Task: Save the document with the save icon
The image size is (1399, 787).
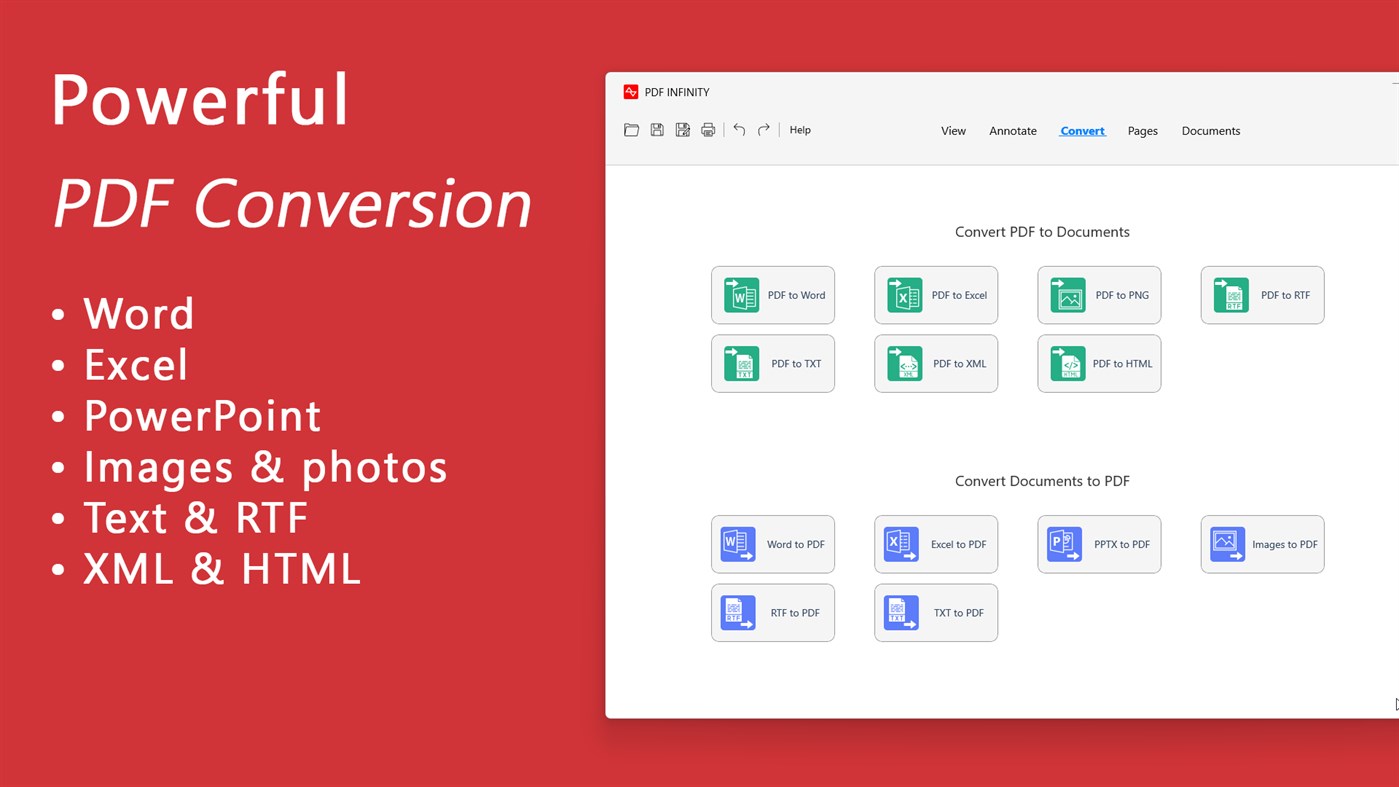Action: click(657, 129)
